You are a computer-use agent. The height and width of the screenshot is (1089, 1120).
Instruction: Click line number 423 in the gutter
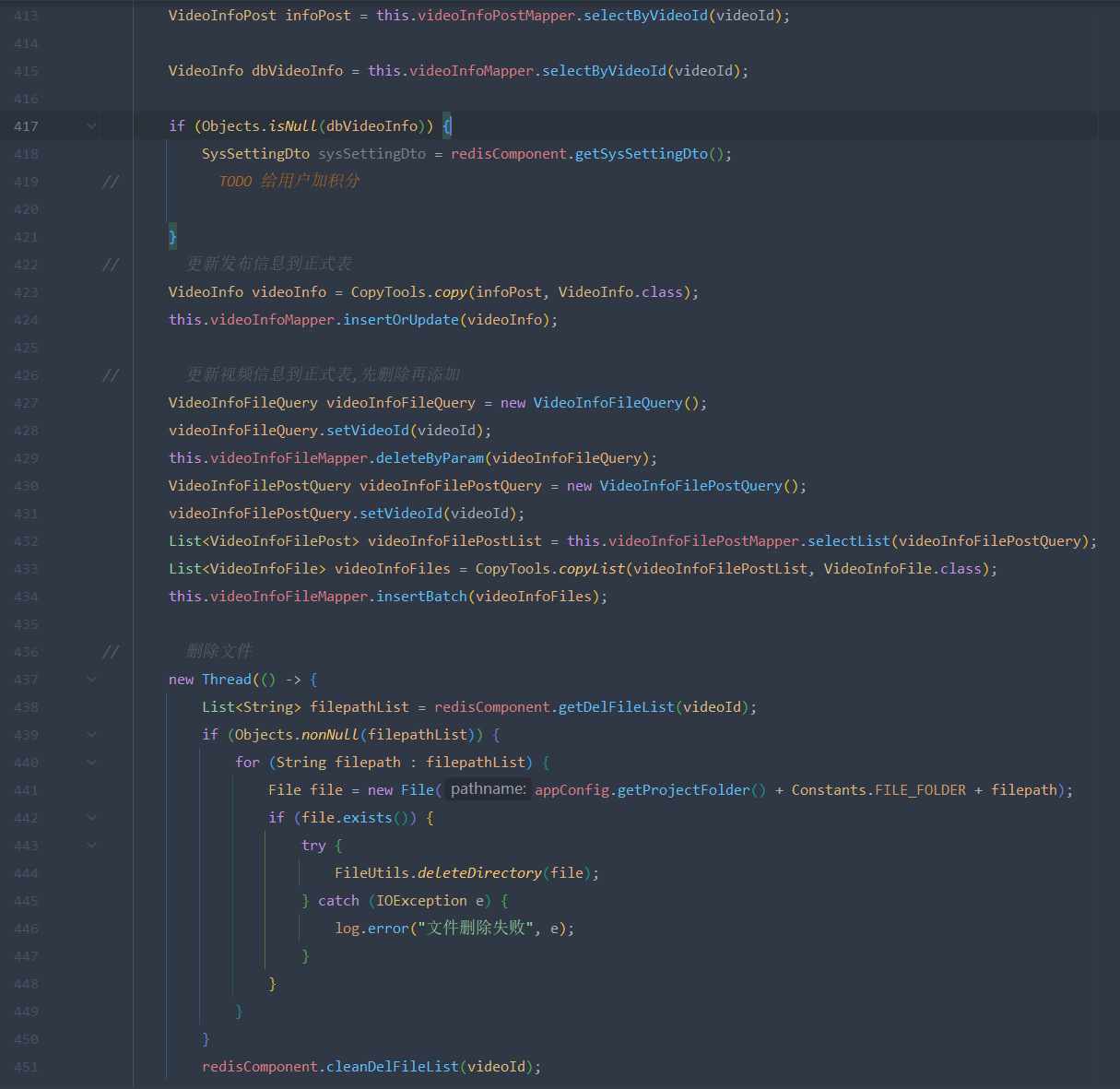26,292
